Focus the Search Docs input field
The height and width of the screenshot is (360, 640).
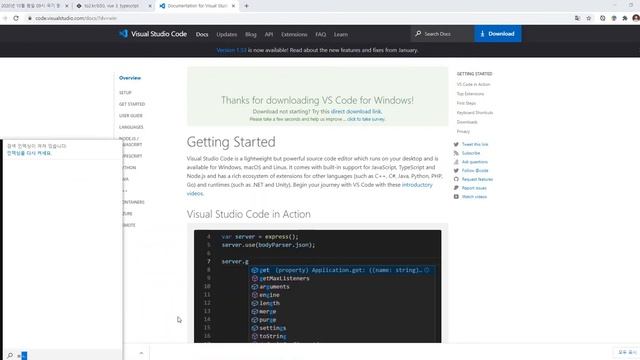(442, 34)
